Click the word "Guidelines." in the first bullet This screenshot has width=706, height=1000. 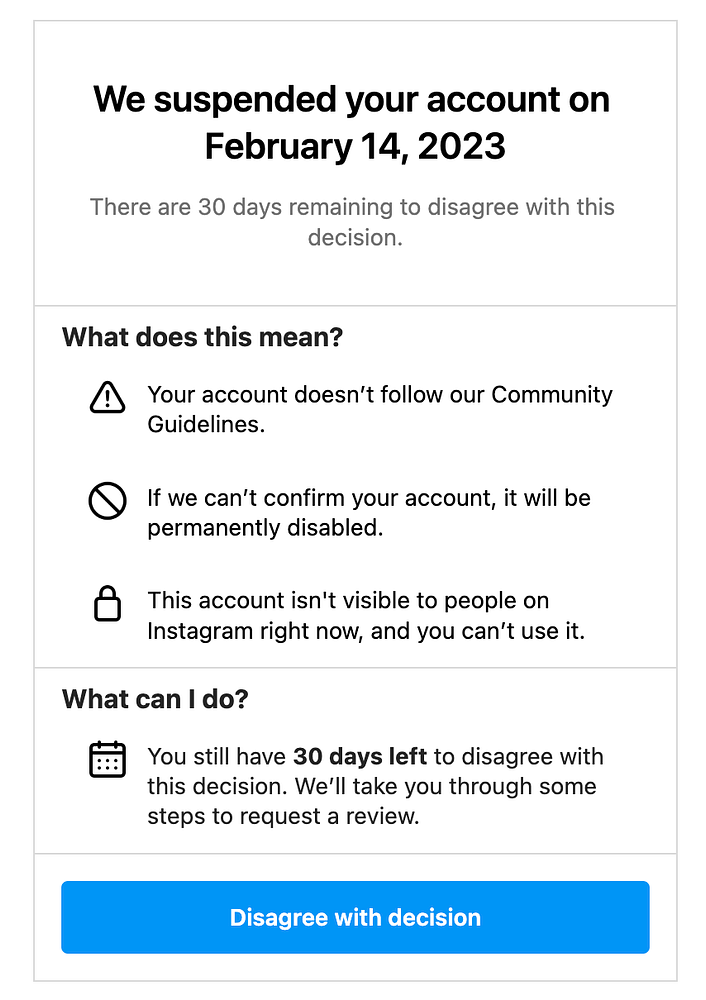click(206, 423)
